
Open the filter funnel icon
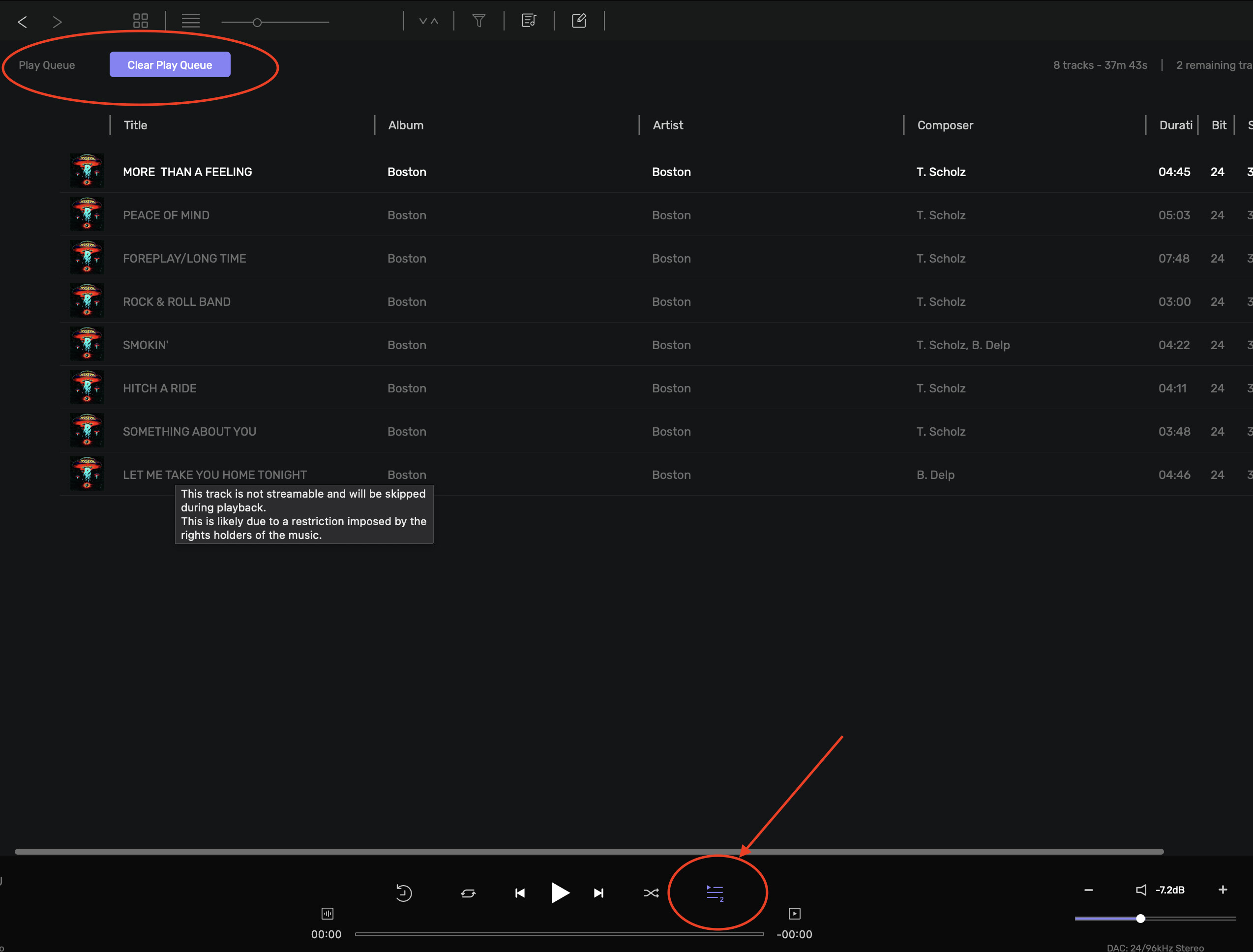click(x=479, y=21)
